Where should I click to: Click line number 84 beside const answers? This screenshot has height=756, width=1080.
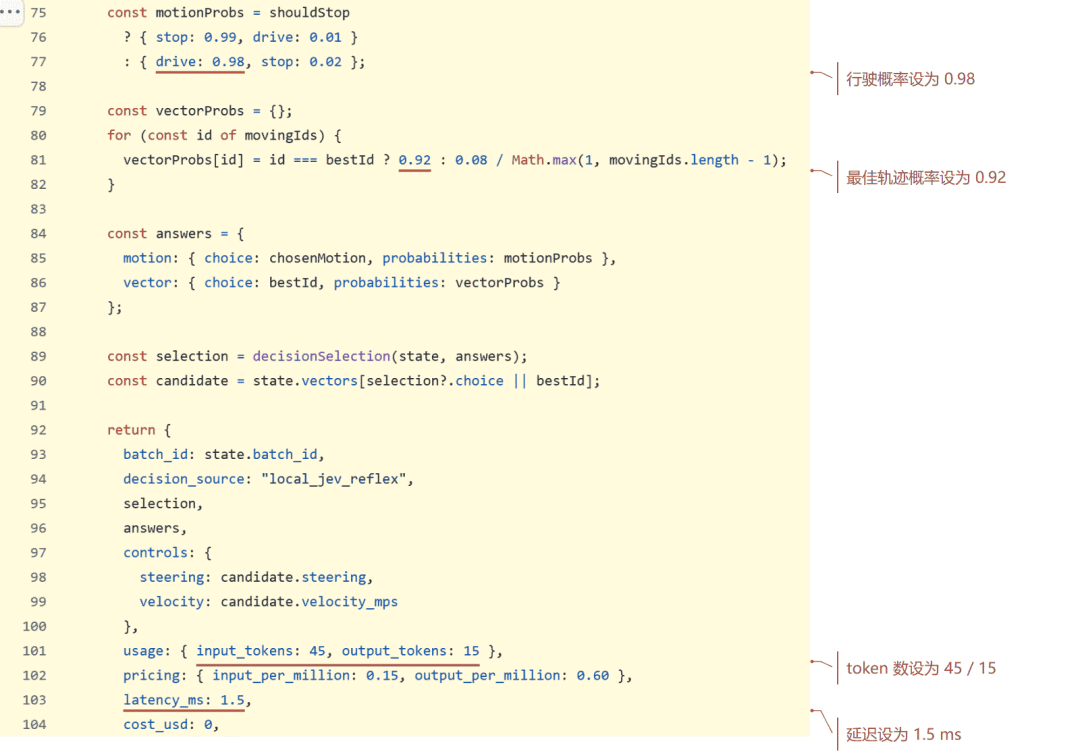pos(39,234)
